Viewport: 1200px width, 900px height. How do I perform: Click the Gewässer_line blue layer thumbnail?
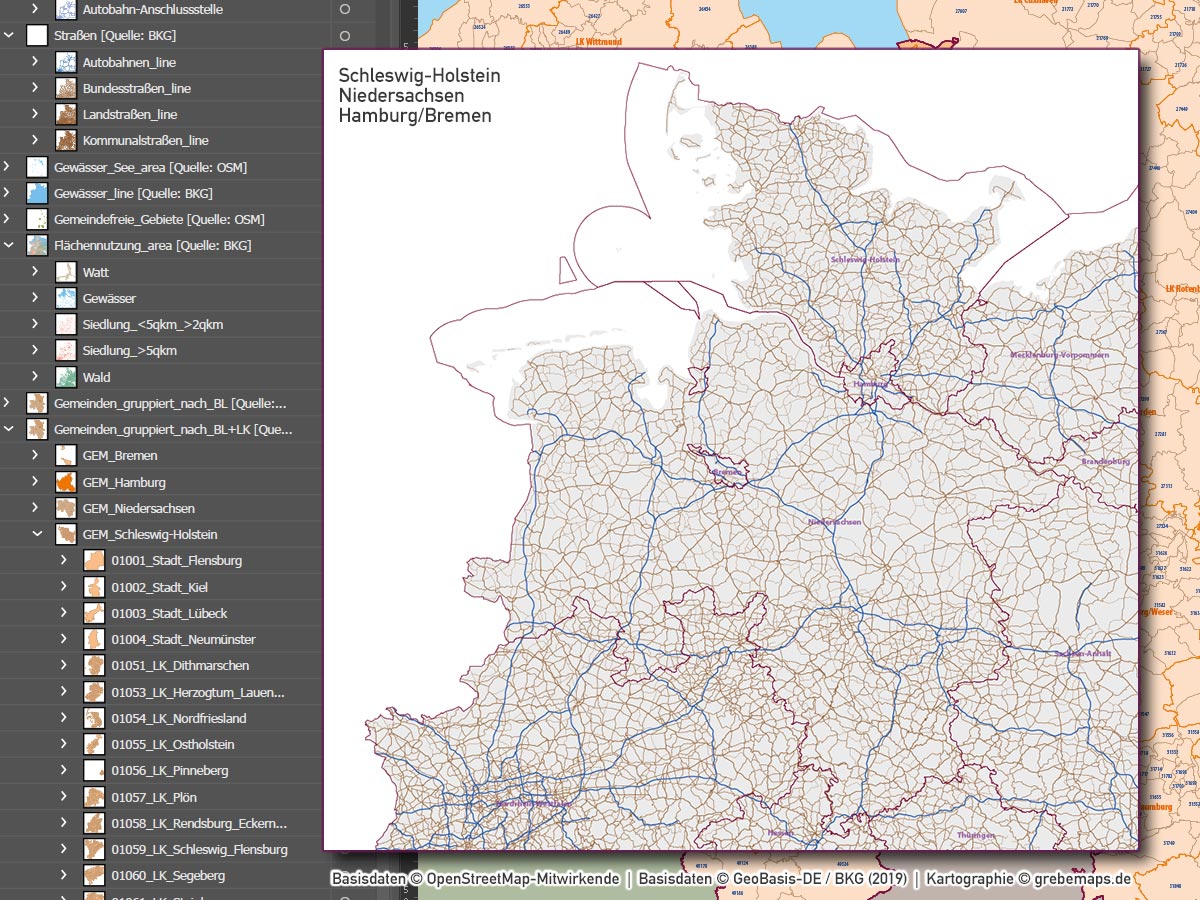click(37, 193)
